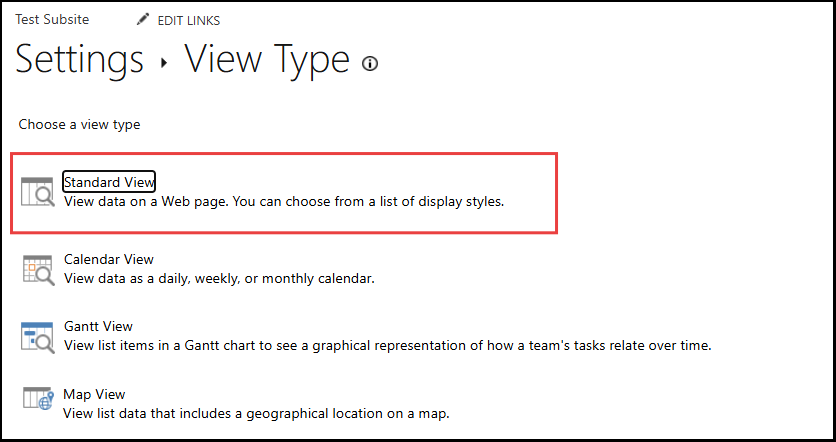Click the daily, weekly, monthly calendar description
The height and width of the screenshot is (442, 836).
pos(219,278)
